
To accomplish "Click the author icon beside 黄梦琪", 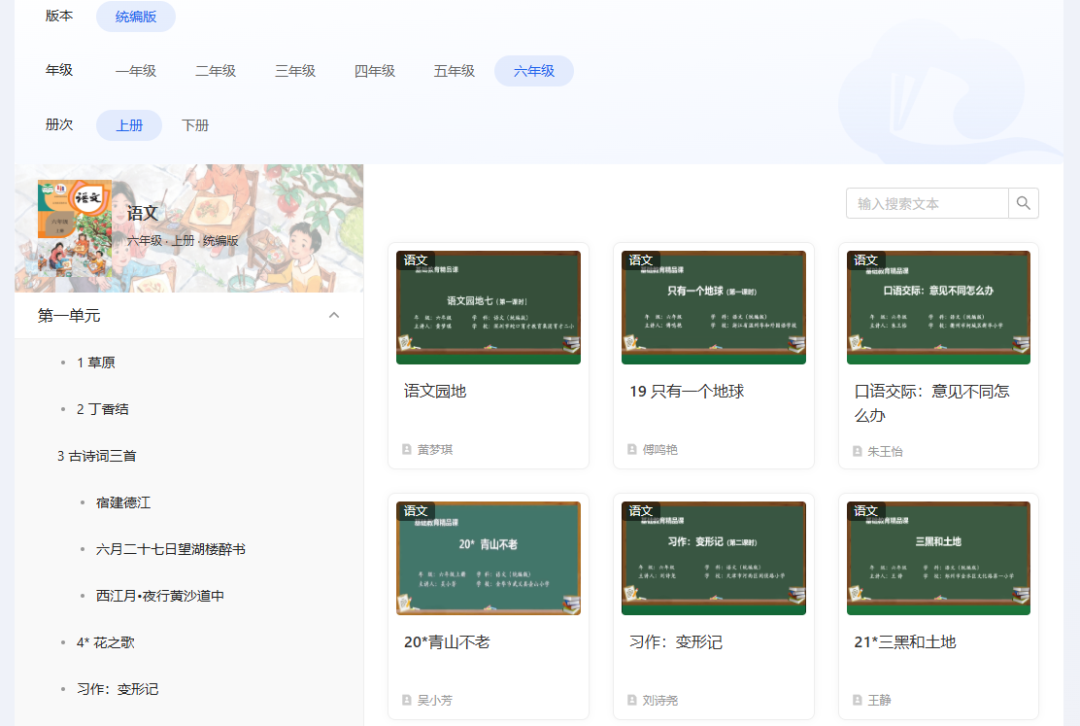I will click(407, 449).
